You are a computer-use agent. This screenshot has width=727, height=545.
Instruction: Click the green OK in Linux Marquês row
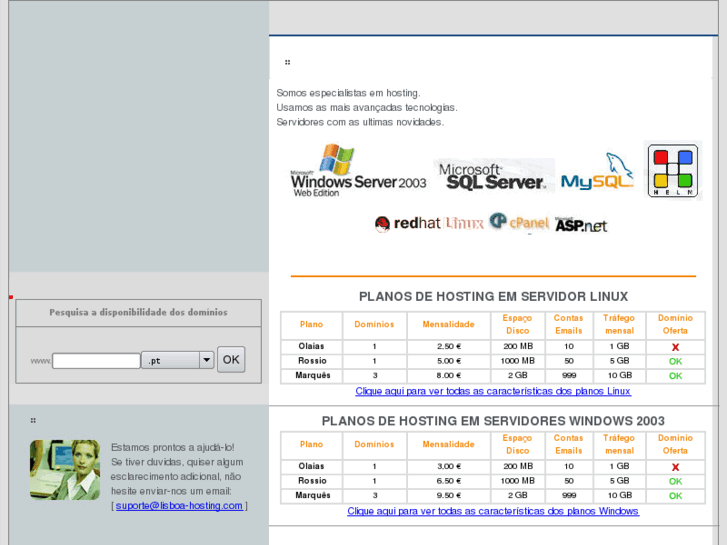675,376
